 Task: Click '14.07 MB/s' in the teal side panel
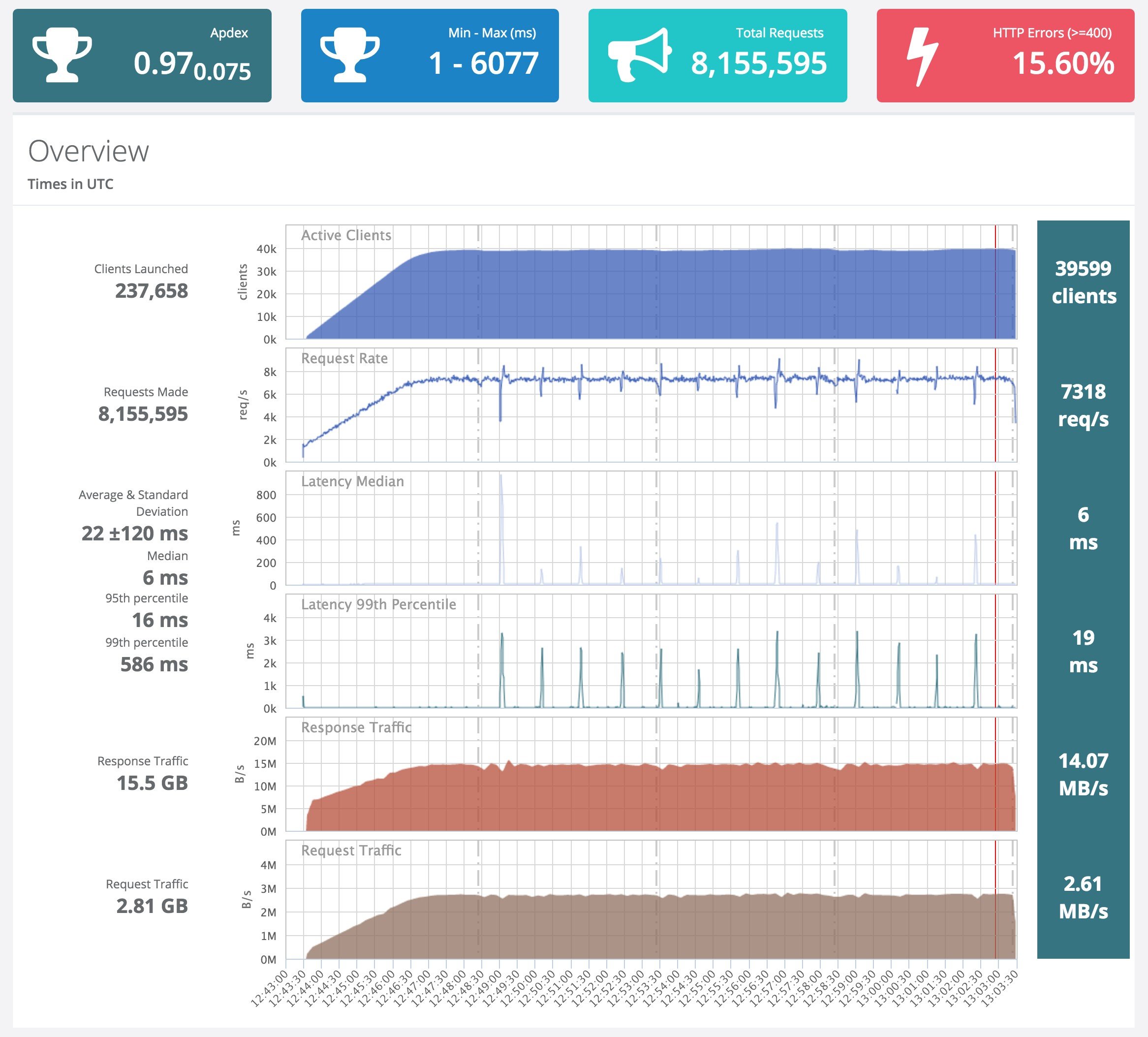(x=1084, y=774)
